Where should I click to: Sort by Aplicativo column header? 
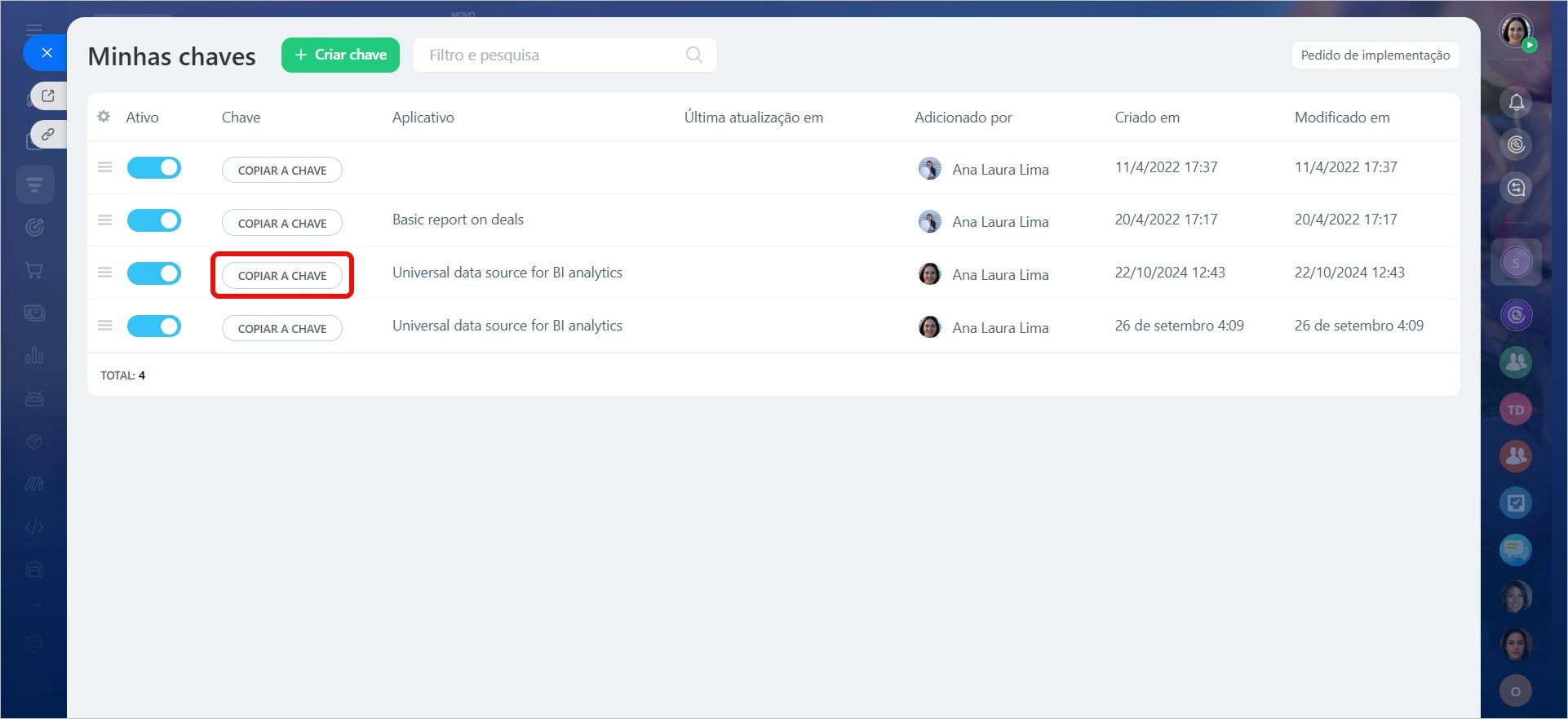click(423, 118)
